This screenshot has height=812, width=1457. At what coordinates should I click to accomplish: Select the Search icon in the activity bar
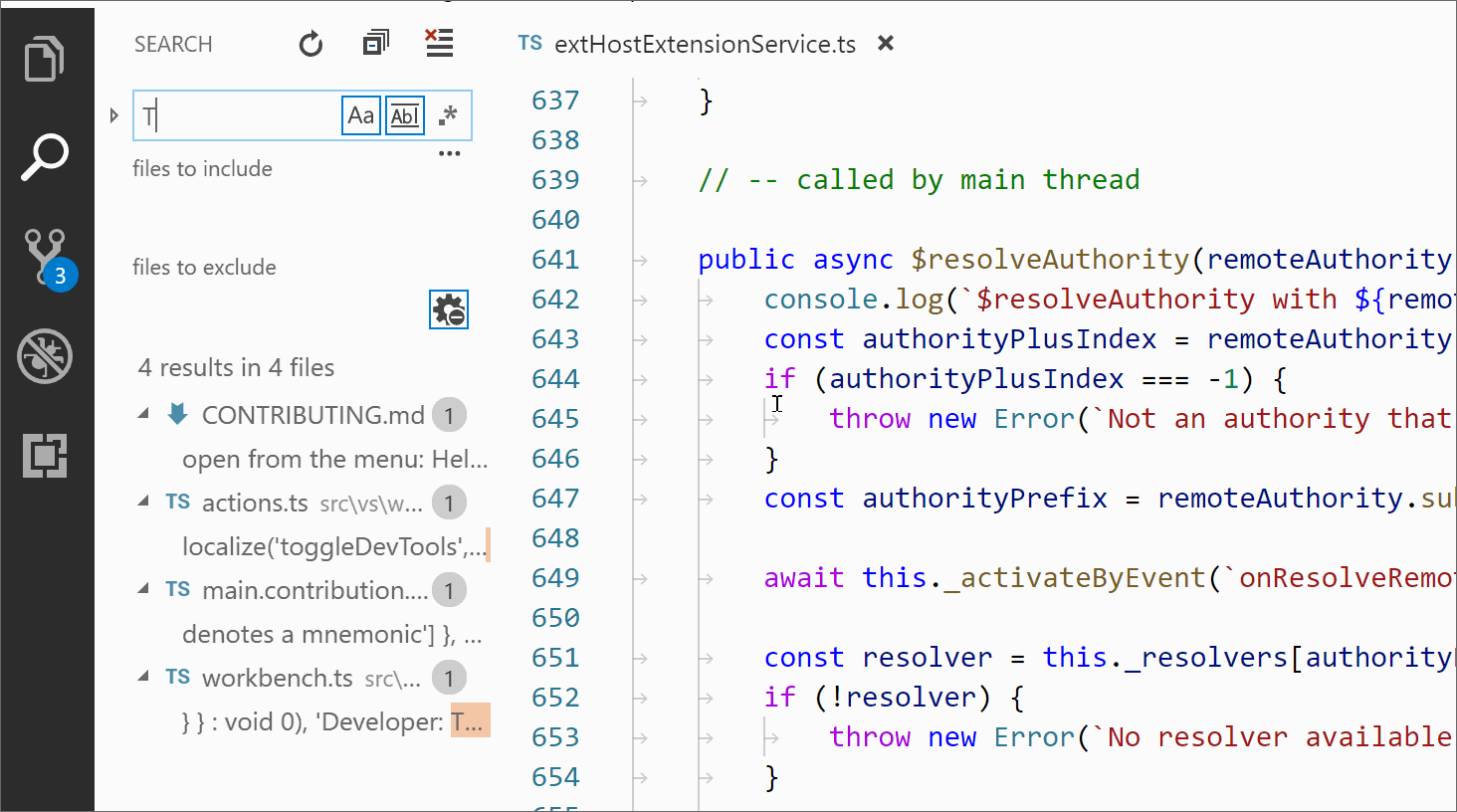tap(45, 156)
